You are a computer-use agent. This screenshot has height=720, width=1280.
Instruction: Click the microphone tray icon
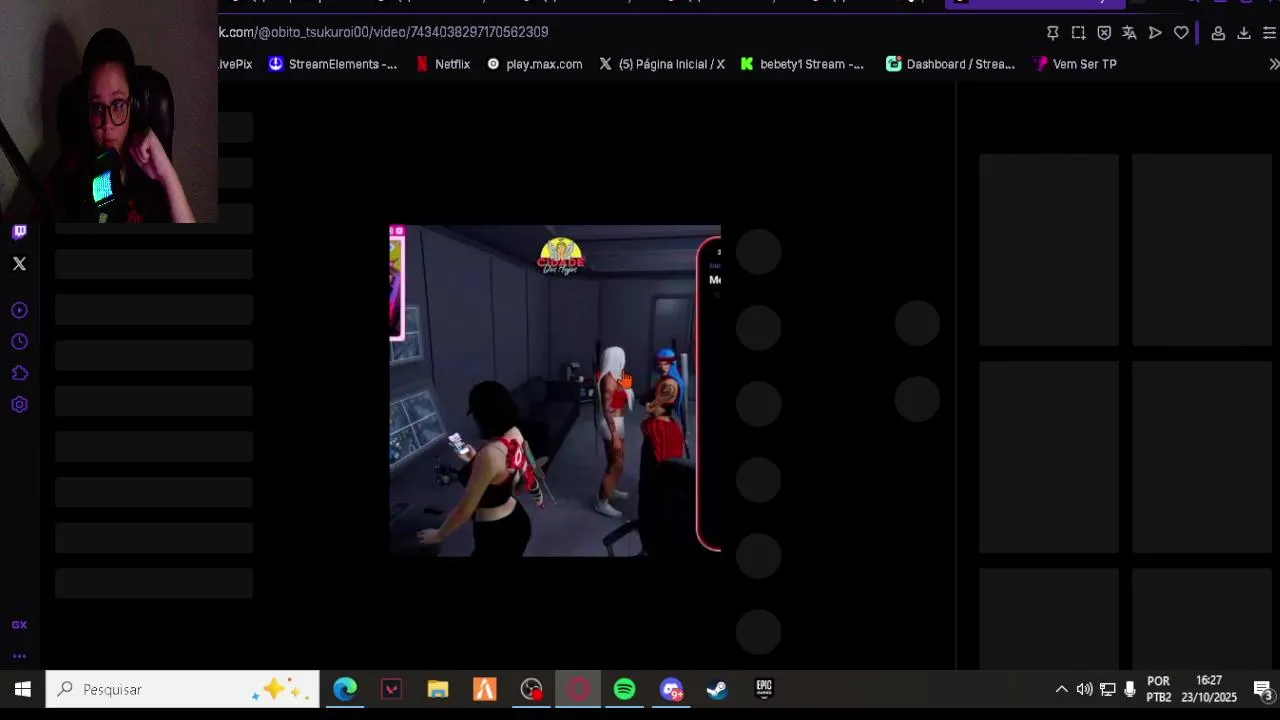tap(1130, 689)
